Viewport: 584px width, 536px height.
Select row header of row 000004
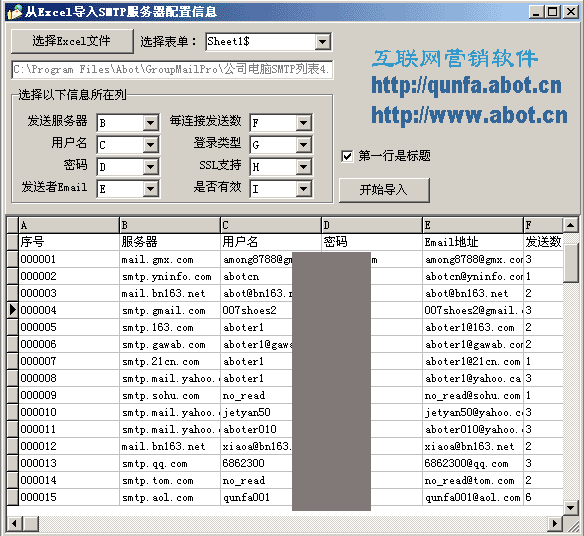[13, 310]
